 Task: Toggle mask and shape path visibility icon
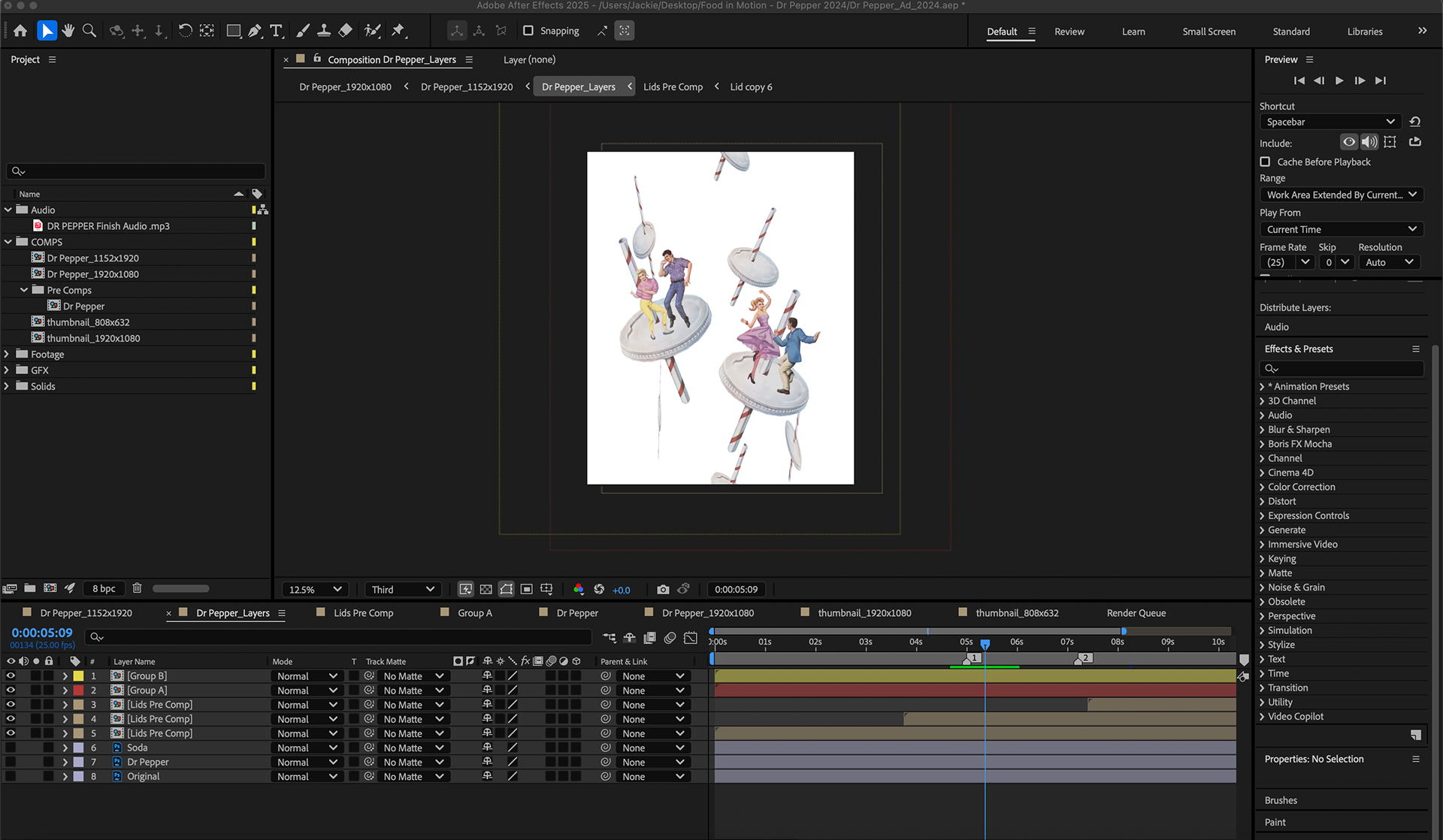tap(507, 590)
